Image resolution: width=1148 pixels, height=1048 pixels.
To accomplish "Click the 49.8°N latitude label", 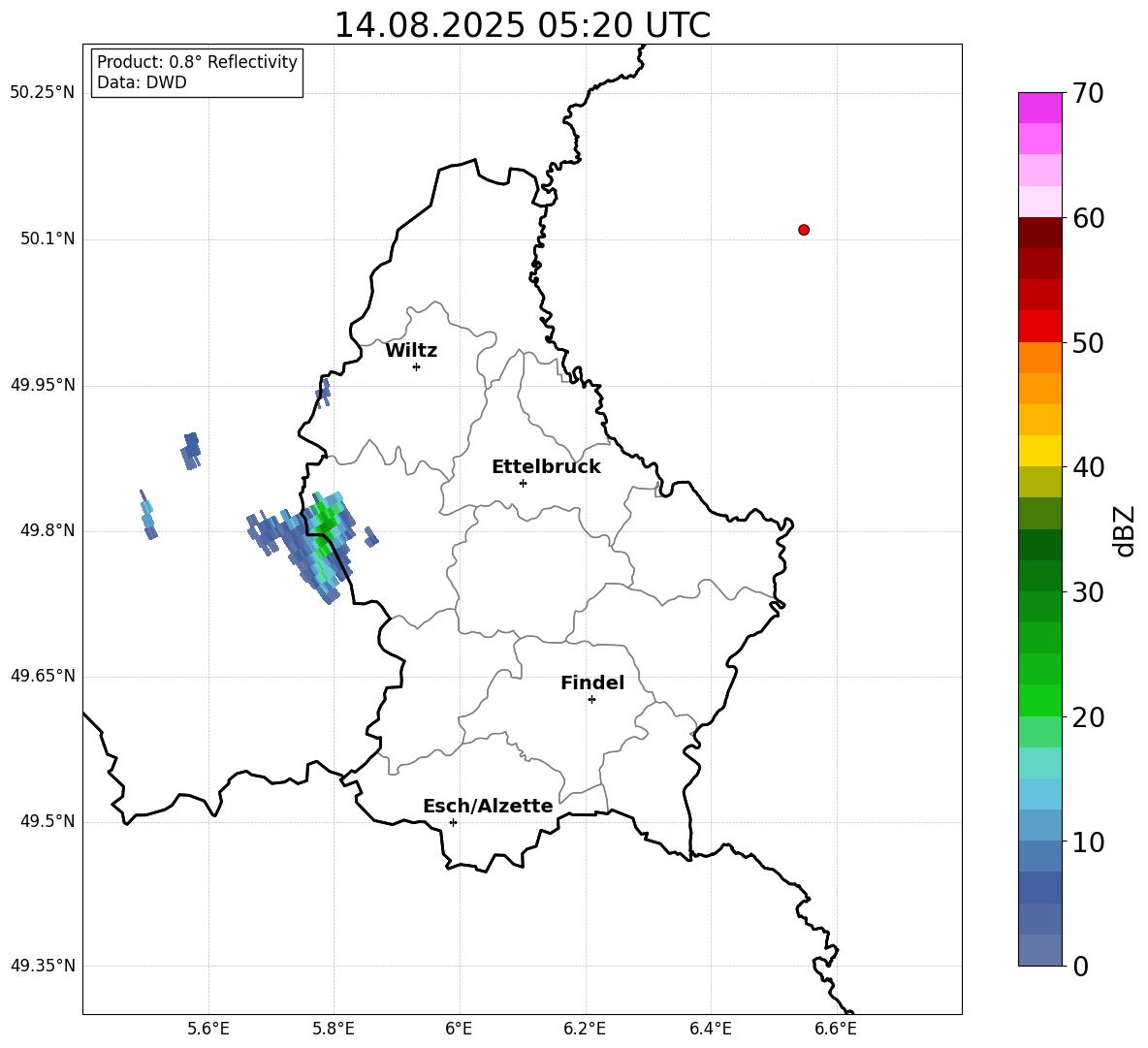I will [x=48, y=530].
